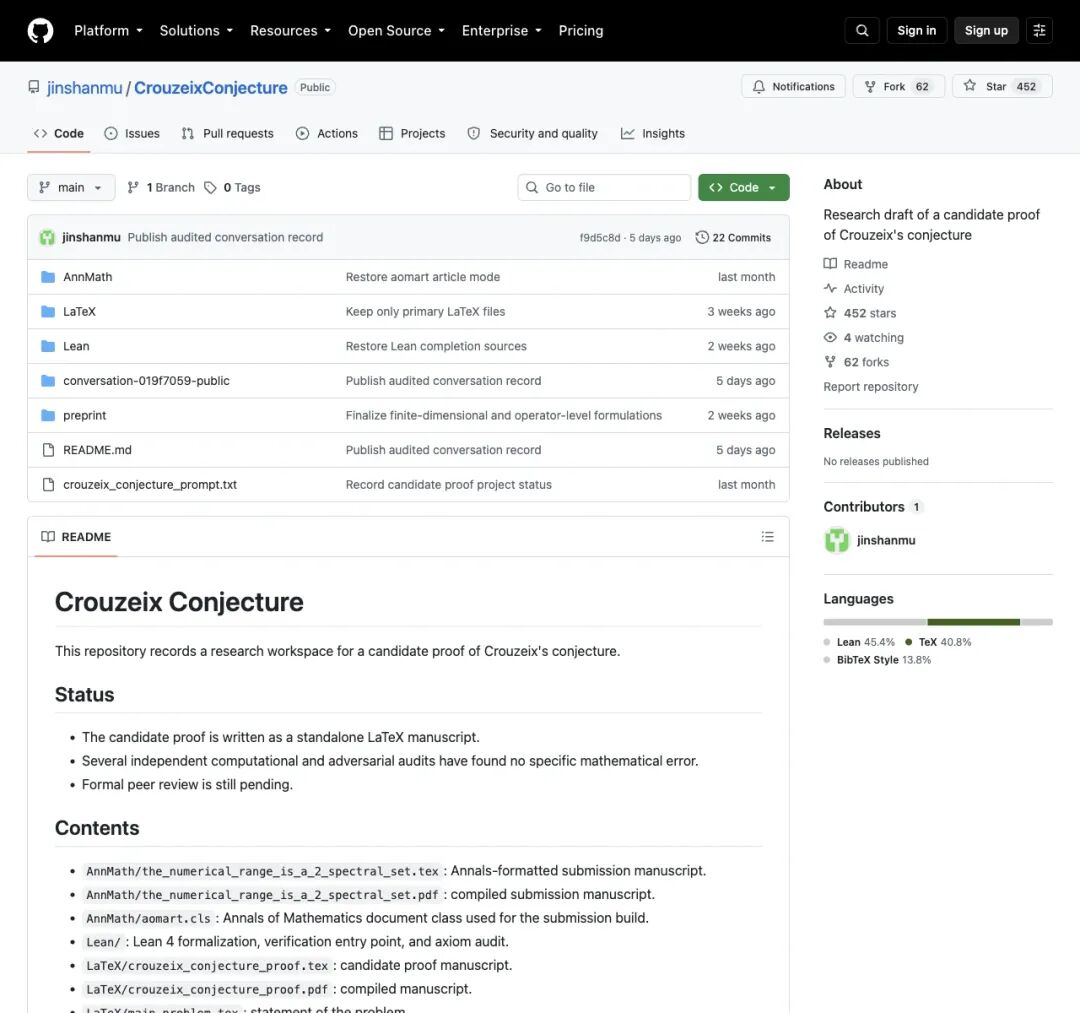Click the Lean folder icon
Screen dimensions: 1080x1013
click(48, 346)
